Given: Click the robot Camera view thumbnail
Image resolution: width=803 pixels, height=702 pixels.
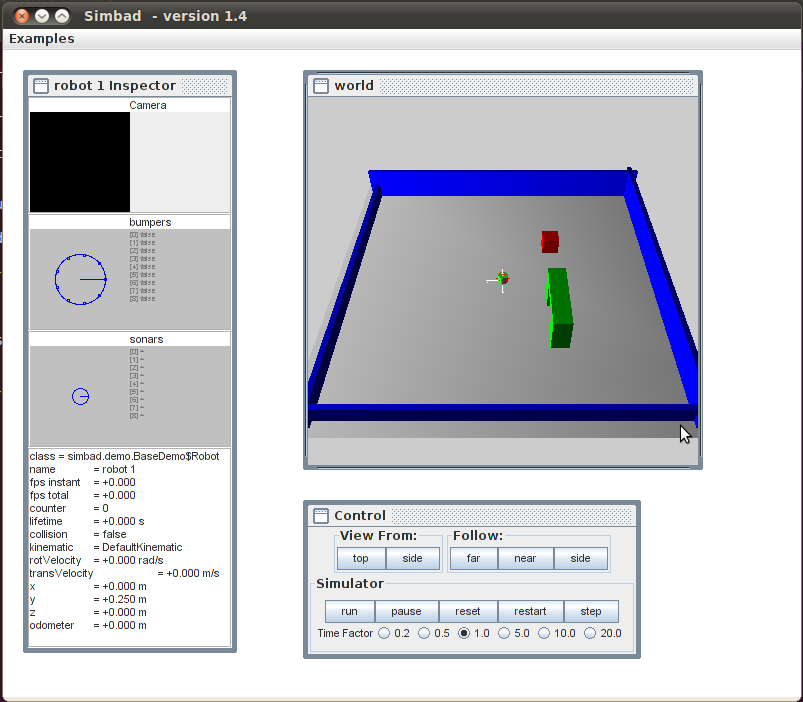Looking at the screenshot, I should click(79, 161).
